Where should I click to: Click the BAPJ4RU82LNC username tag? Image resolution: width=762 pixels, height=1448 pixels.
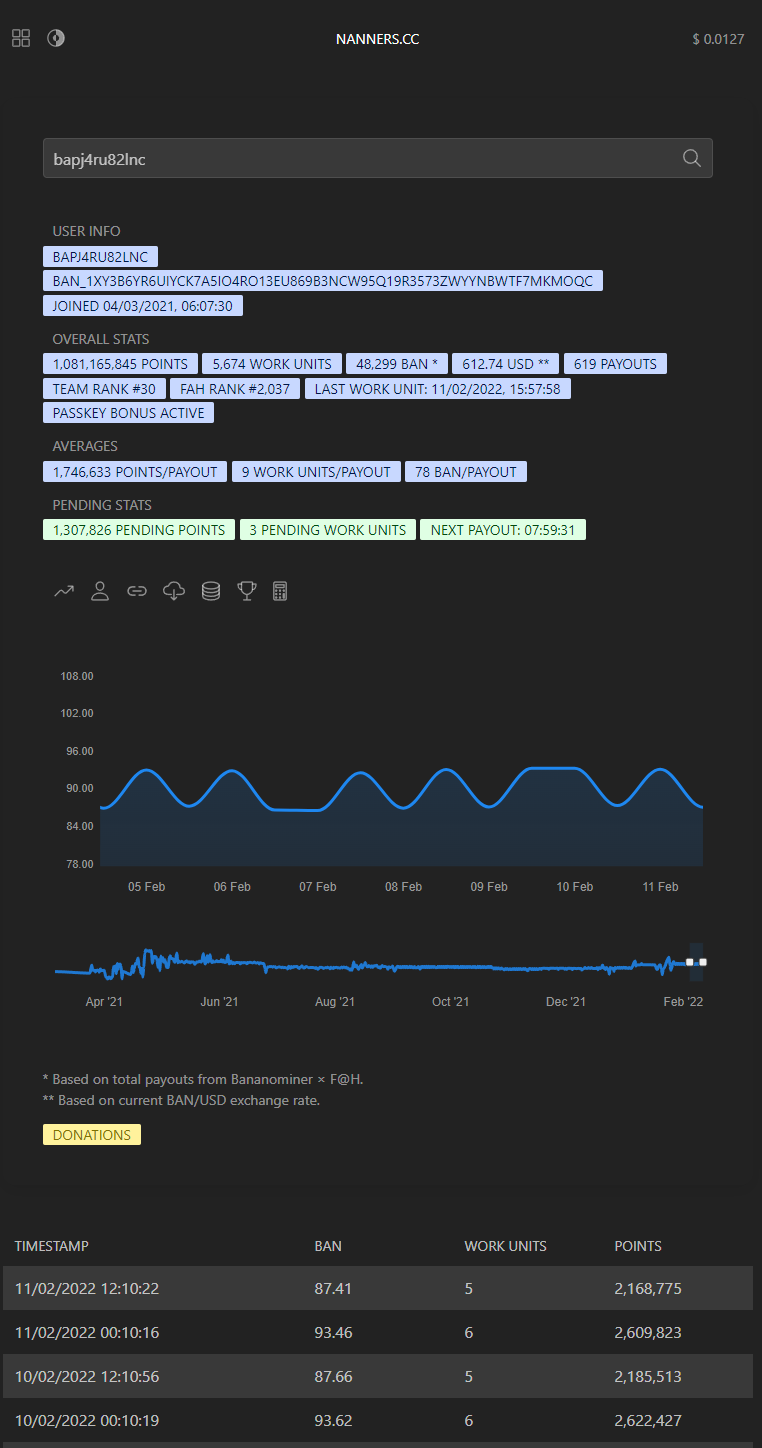point(100,257)
